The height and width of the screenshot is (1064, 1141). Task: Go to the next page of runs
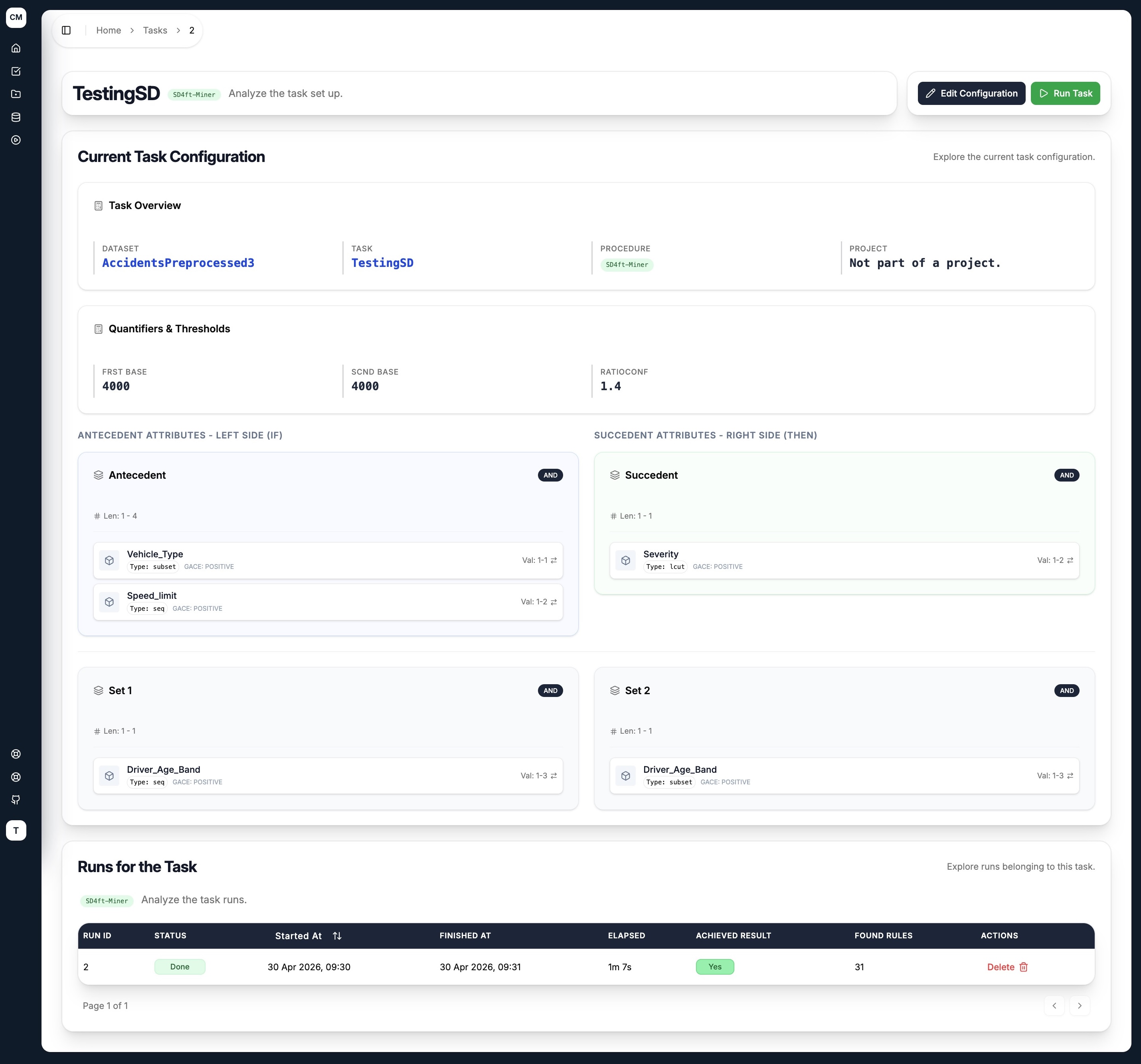point(1079,1005)
